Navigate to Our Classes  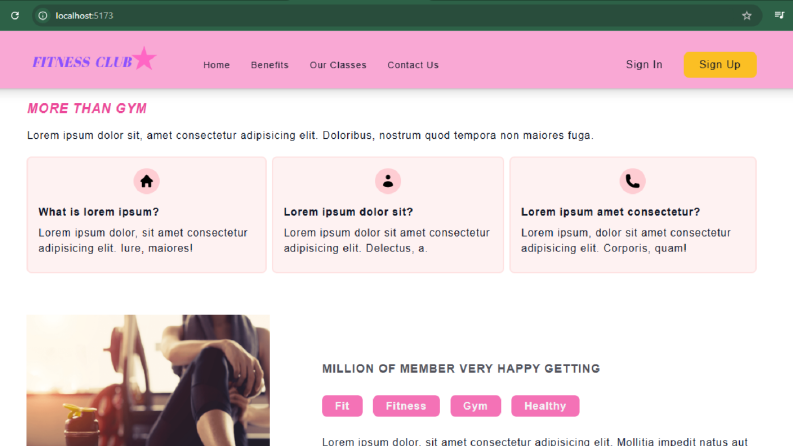(338, 65)
